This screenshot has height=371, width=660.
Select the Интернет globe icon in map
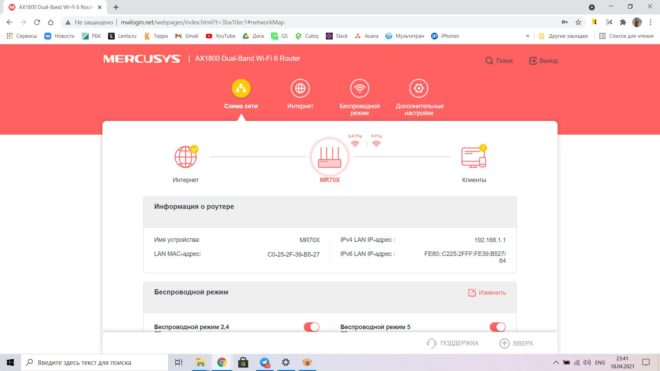186,157
